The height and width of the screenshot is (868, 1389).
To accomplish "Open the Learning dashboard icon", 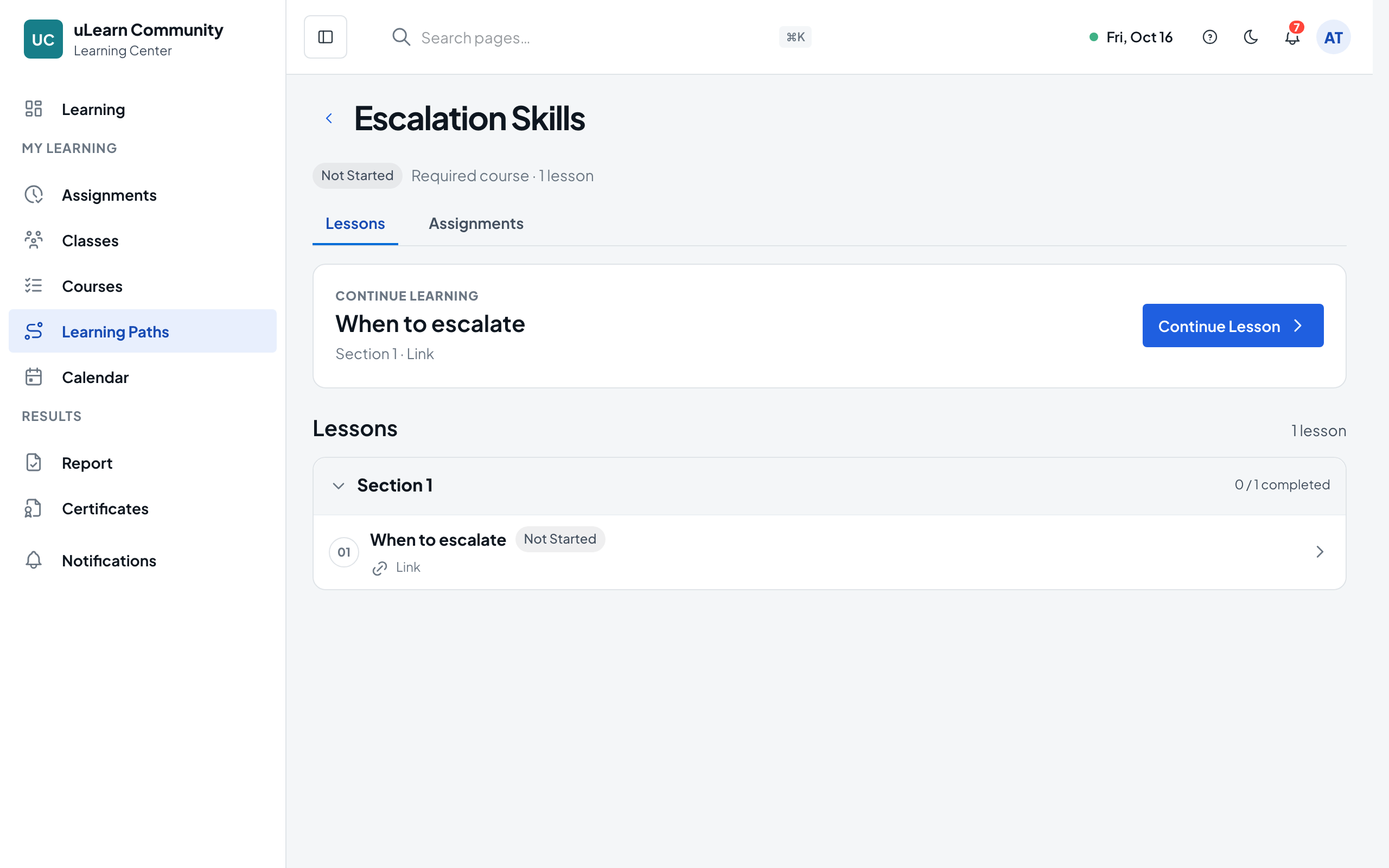I will coord(34,108).
